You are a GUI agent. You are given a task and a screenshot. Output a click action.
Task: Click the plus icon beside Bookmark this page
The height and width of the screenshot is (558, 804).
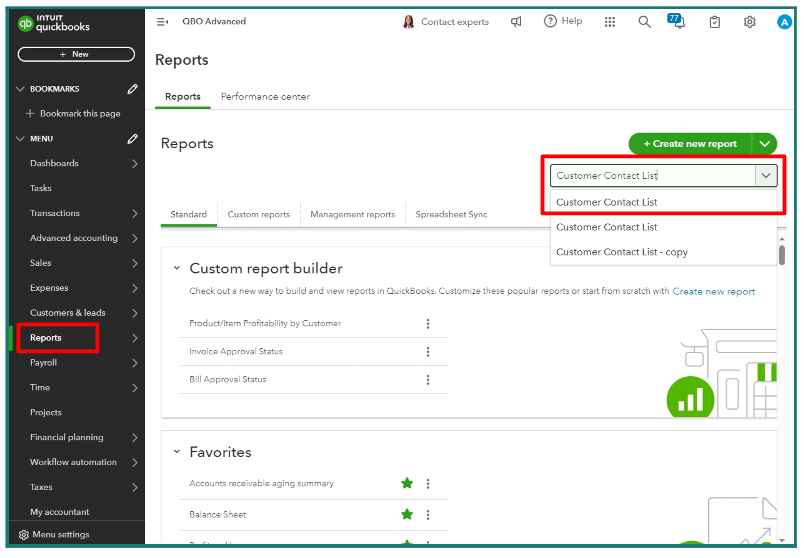click(x=30, y=113)
